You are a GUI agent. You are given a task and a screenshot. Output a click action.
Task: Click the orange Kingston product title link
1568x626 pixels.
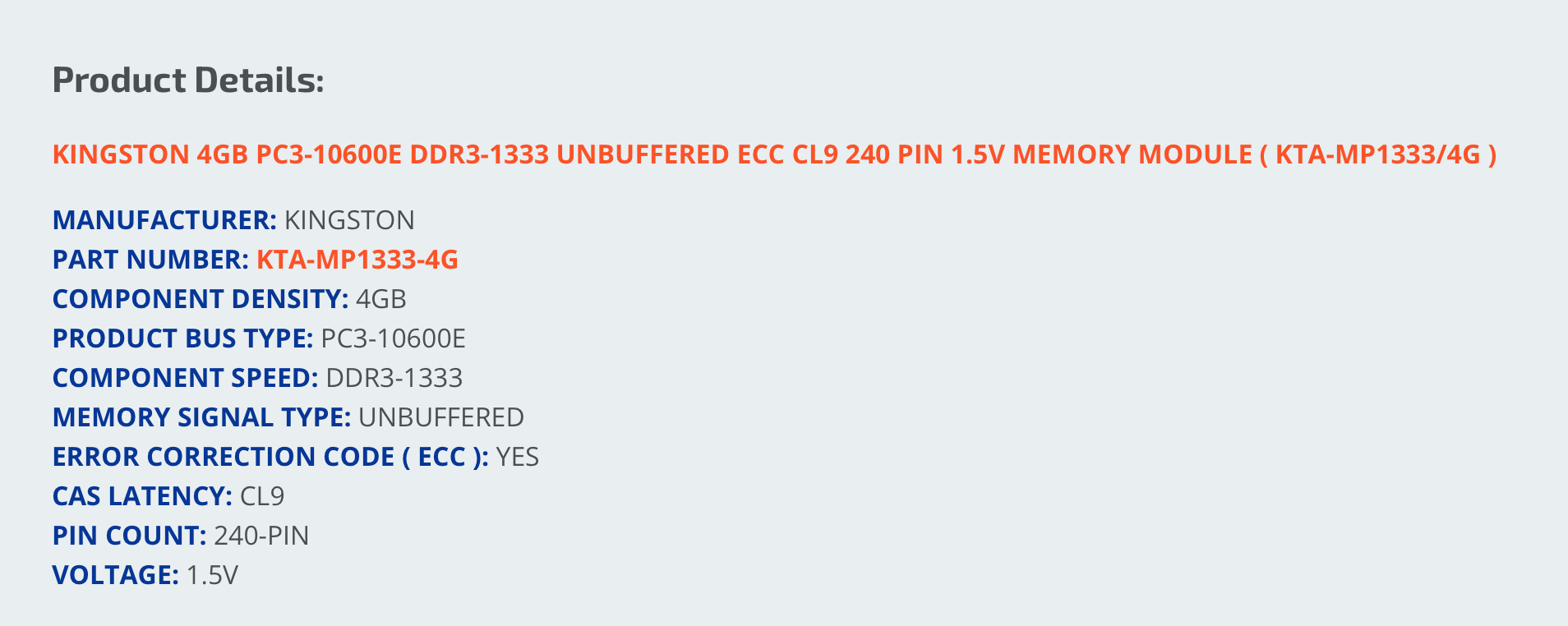[774, 154]
